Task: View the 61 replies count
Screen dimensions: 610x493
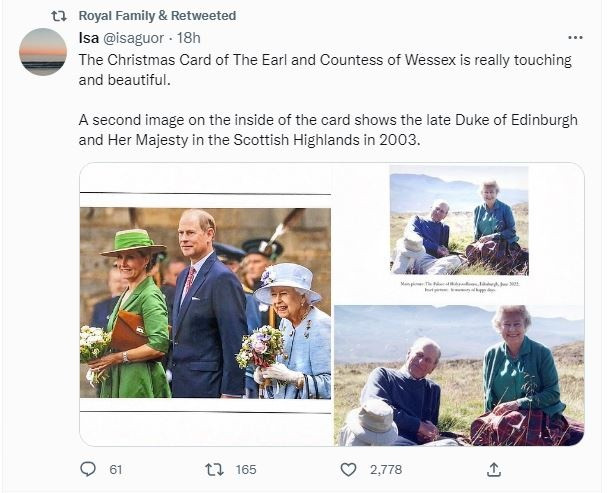Action: (x=115, y=469)
